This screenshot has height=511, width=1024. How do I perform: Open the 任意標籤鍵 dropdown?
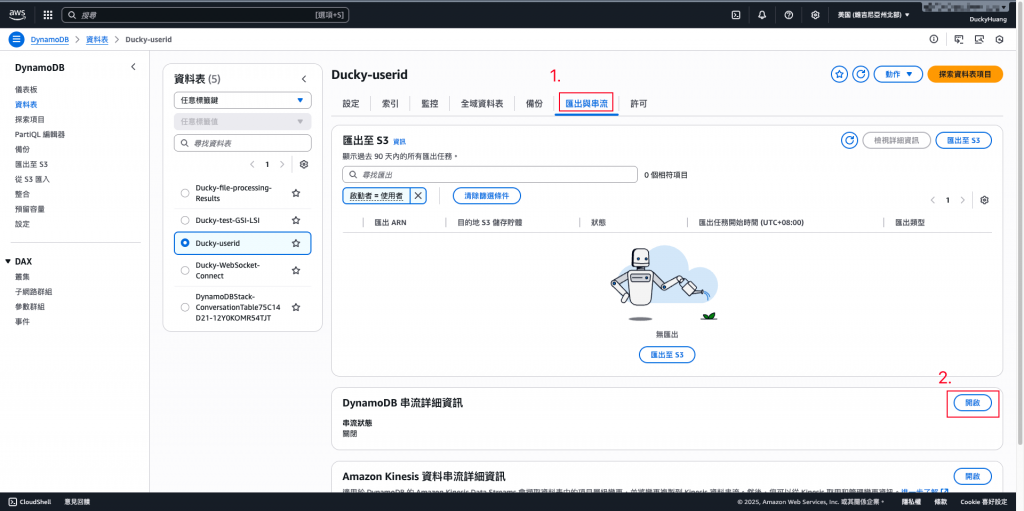tap(243, 101)
